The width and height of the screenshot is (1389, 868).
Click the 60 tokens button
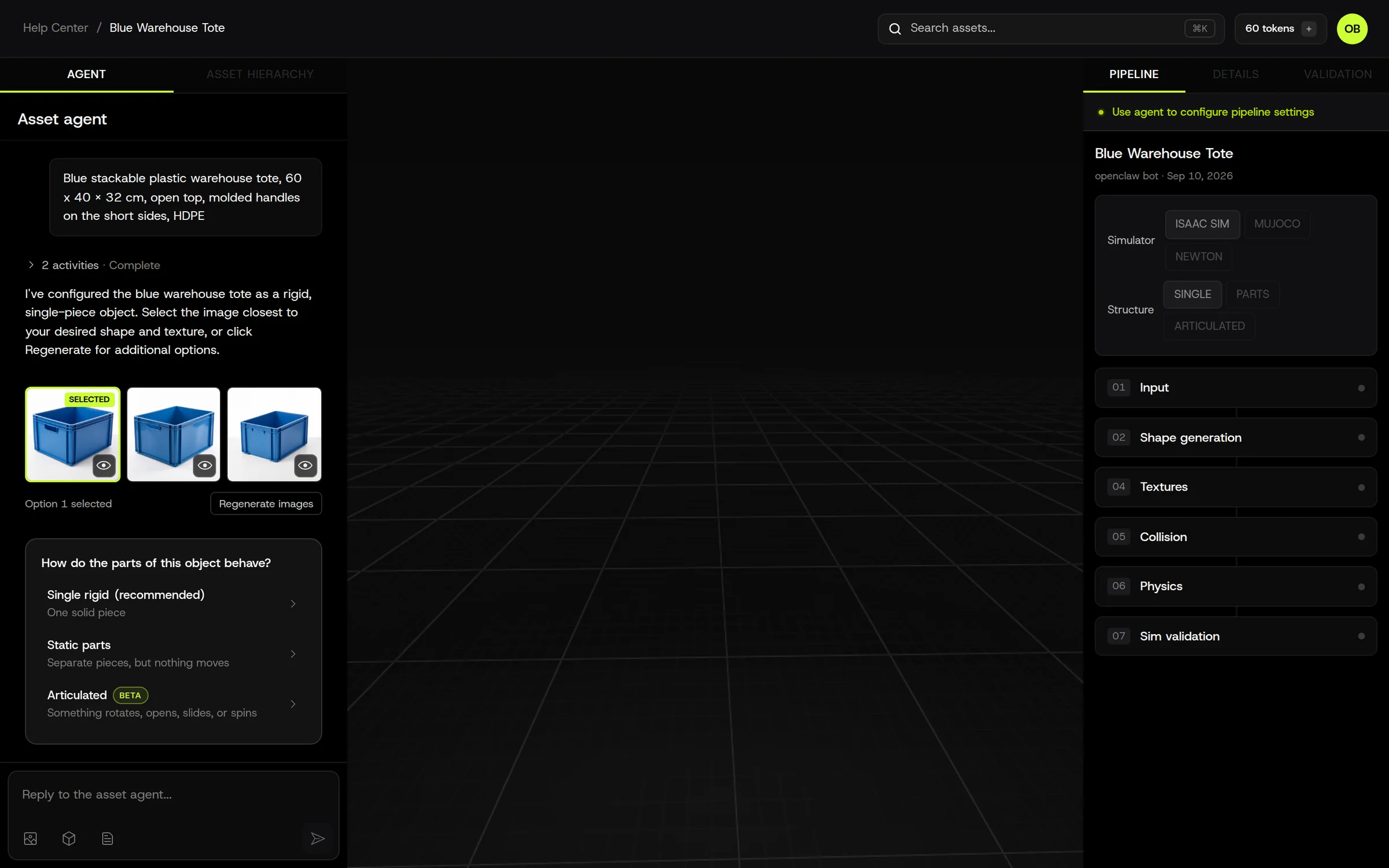click(x=1280, y=28)
